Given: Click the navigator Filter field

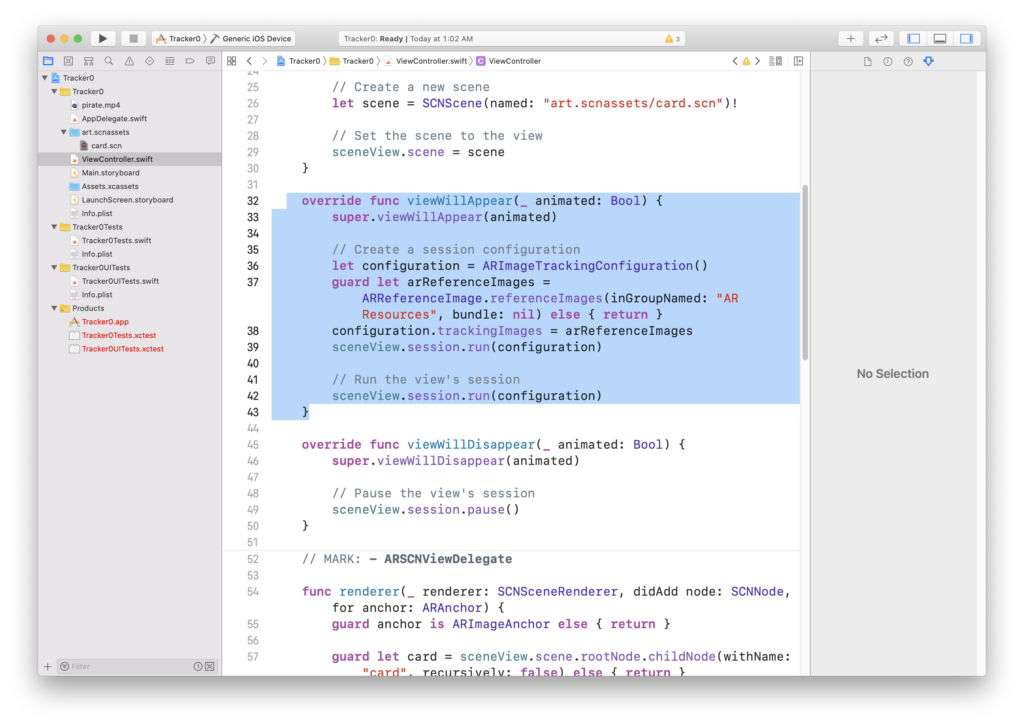Looking at the screenshot, I should (125, 666).
